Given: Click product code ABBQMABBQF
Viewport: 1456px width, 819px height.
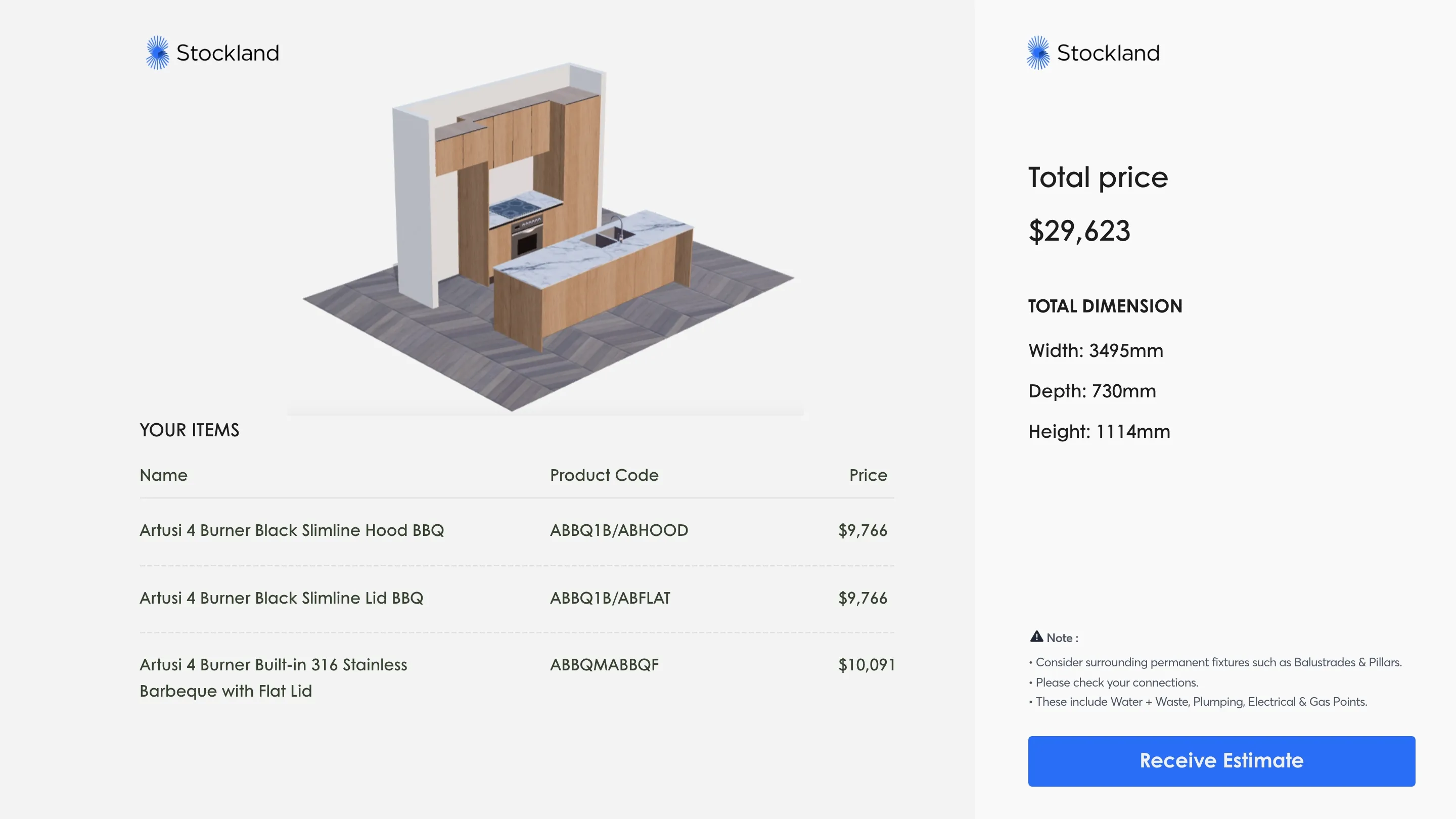Looking at the screenshot, I should click(604, 665).
